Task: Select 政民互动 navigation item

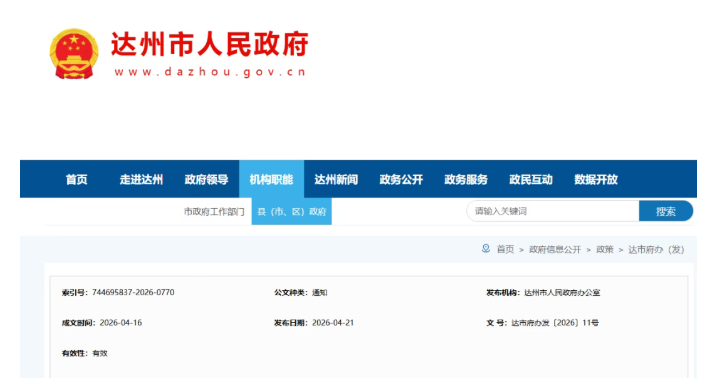Action: click(531, 179)
